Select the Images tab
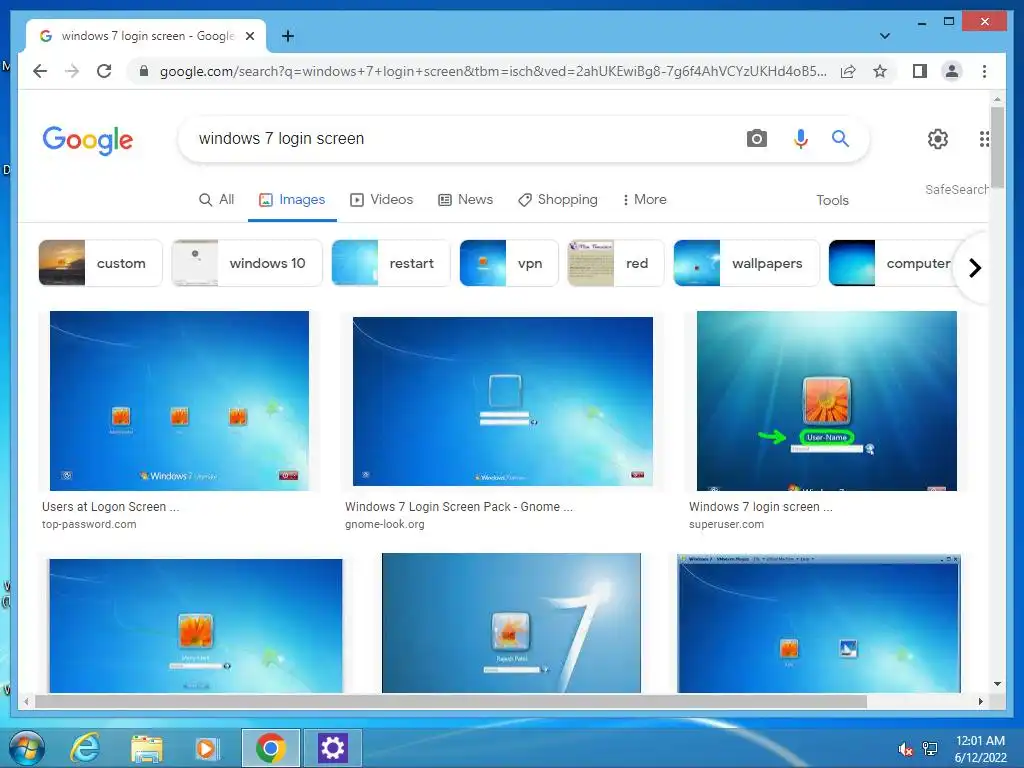This screenshot has height=768, width=1024. click(292, 199)
